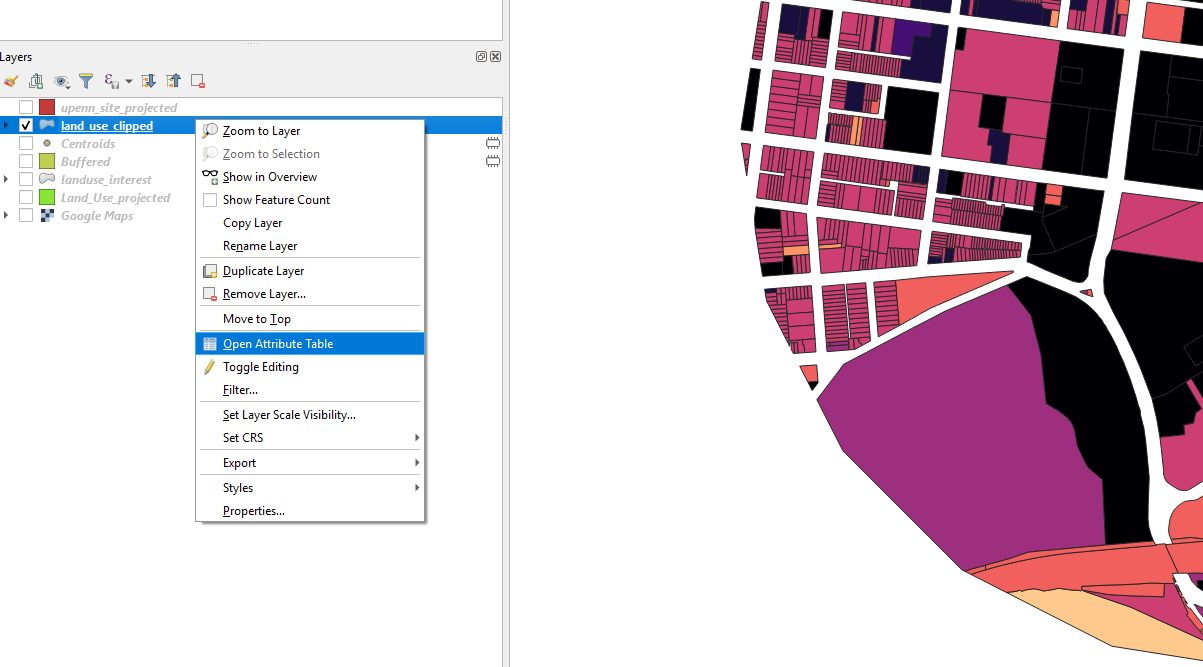Select Toggle Editing from context menu
This screenshot has width=1203, height=667.
(x=260, y=367)
